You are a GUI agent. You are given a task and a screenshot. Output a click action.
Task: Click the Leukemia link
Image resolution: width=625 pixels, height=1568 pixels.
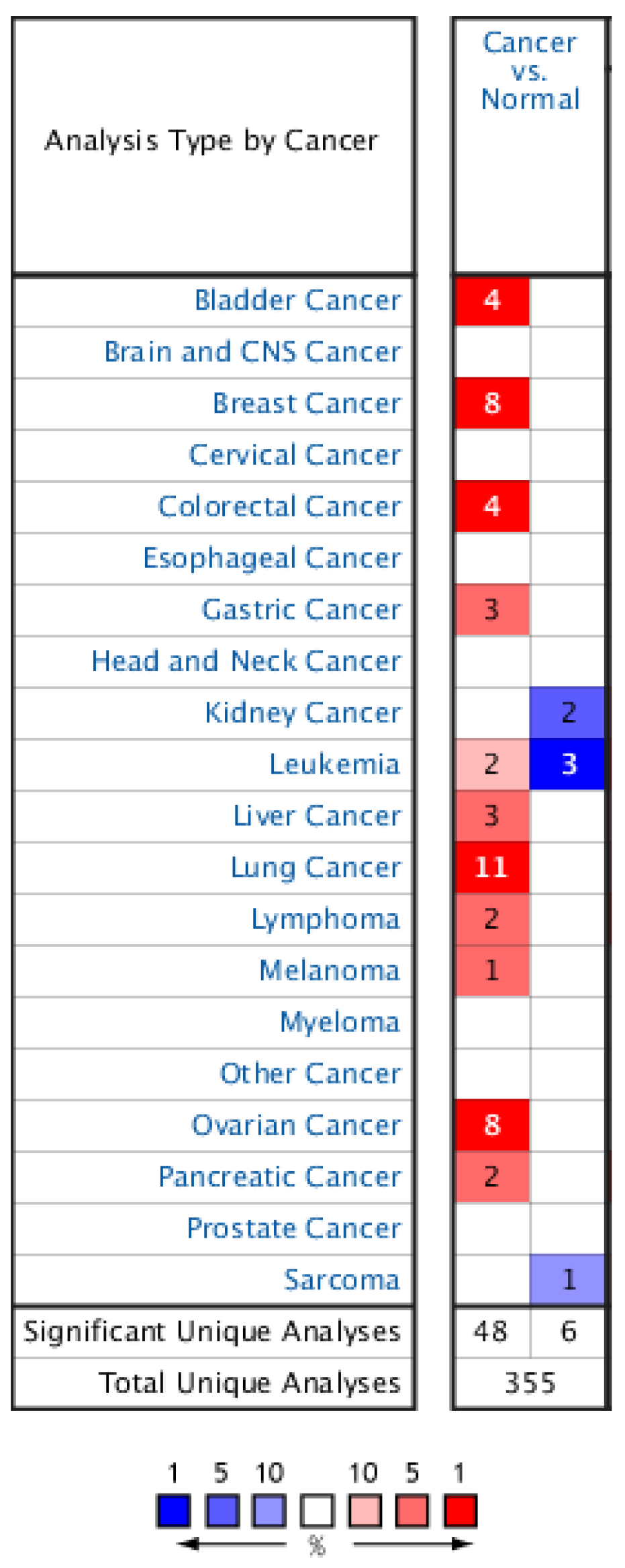tap(334, 764)
